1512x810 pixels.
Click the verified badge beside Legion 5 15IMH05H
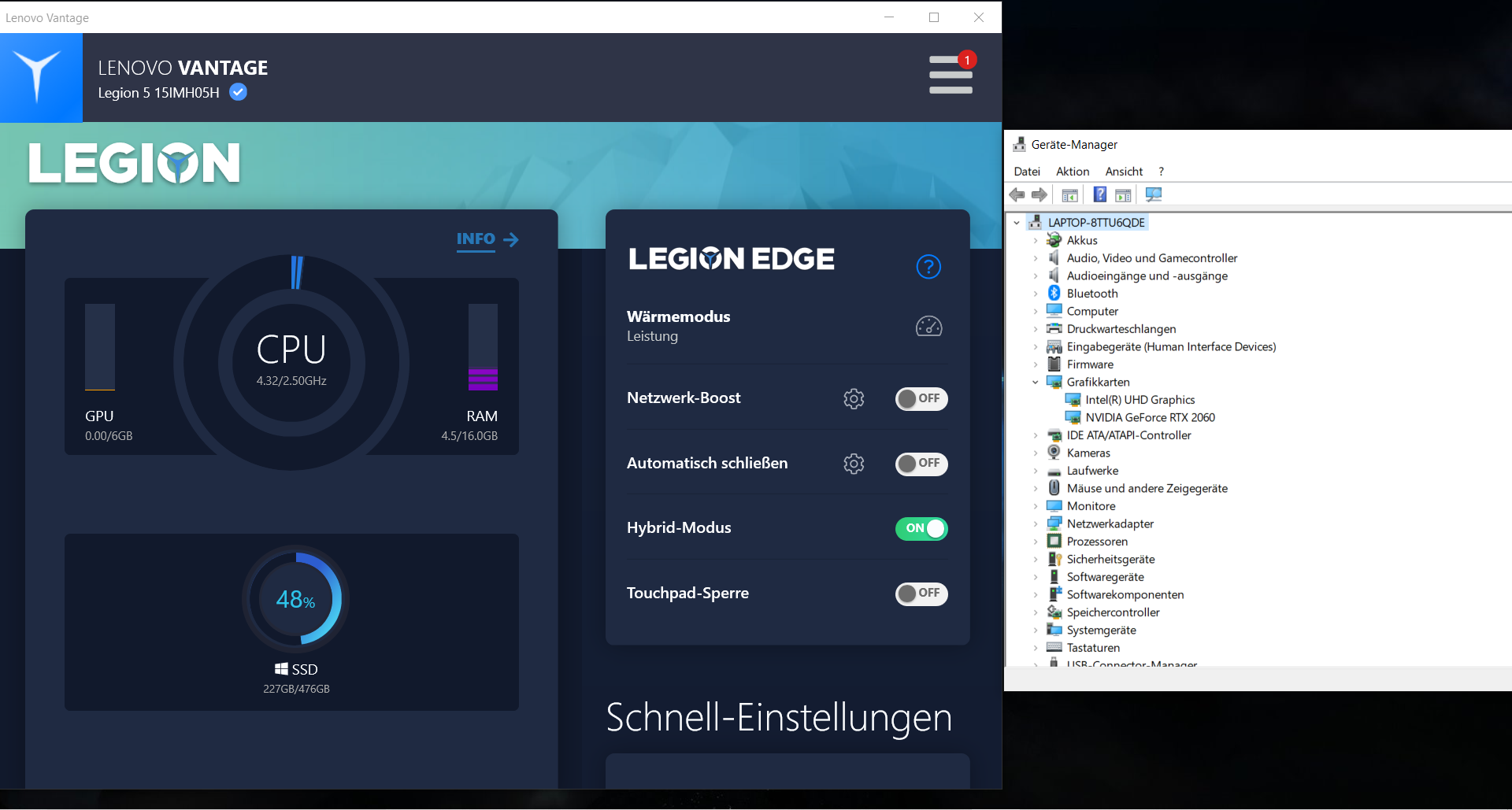[x=238, y=93]
